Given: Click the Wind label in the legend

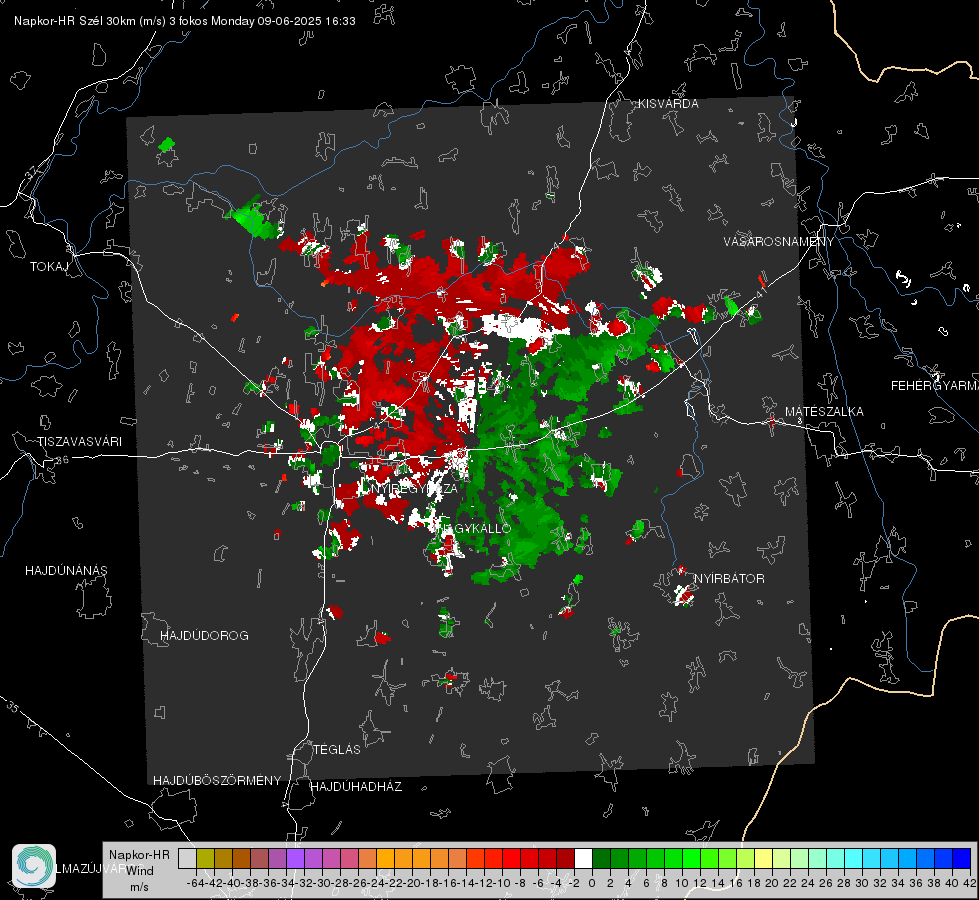Looking at the screenshot, I should coord(139,871).
